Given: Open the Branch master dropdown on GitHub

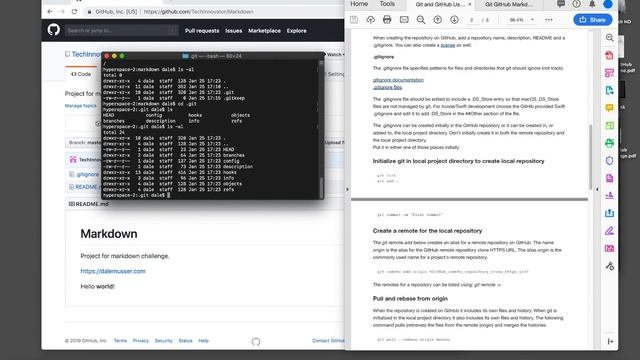Looking at the screenshot, I should coord(84,142).
